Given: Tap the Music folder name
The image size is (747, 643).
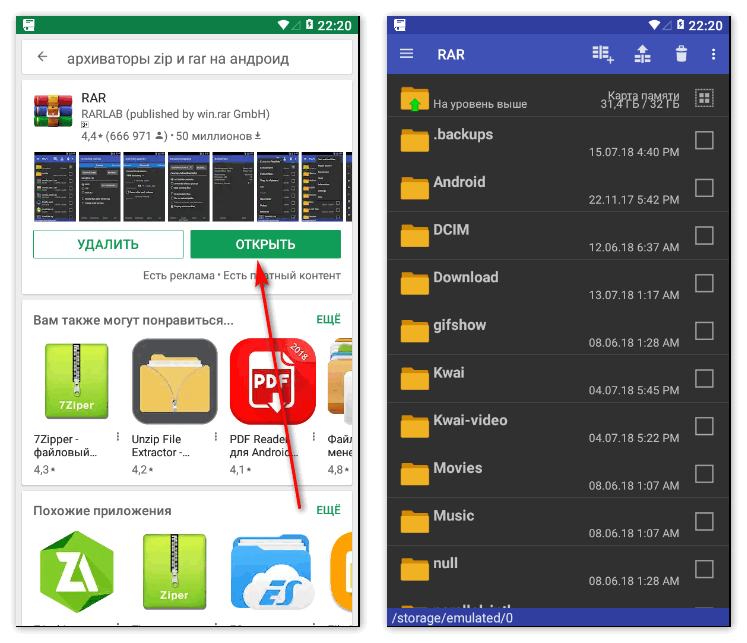Looking at the screenshot, I should click(454, 515).
